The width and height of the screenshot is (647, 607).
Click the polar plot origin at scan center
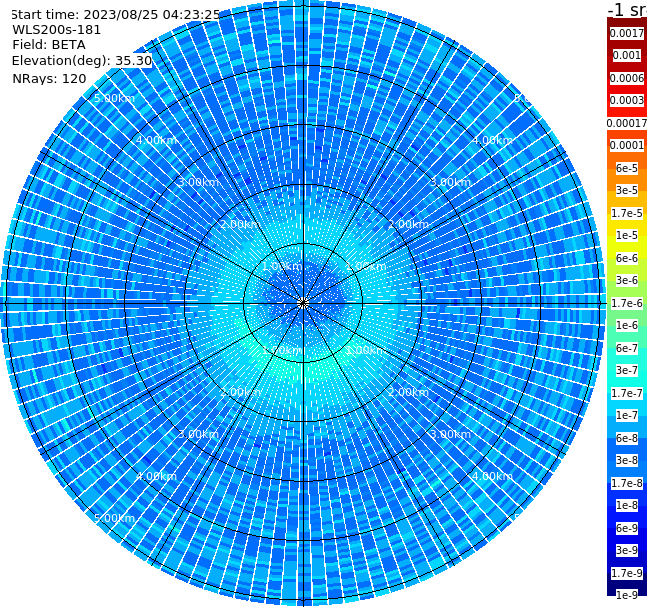point(303,304)
